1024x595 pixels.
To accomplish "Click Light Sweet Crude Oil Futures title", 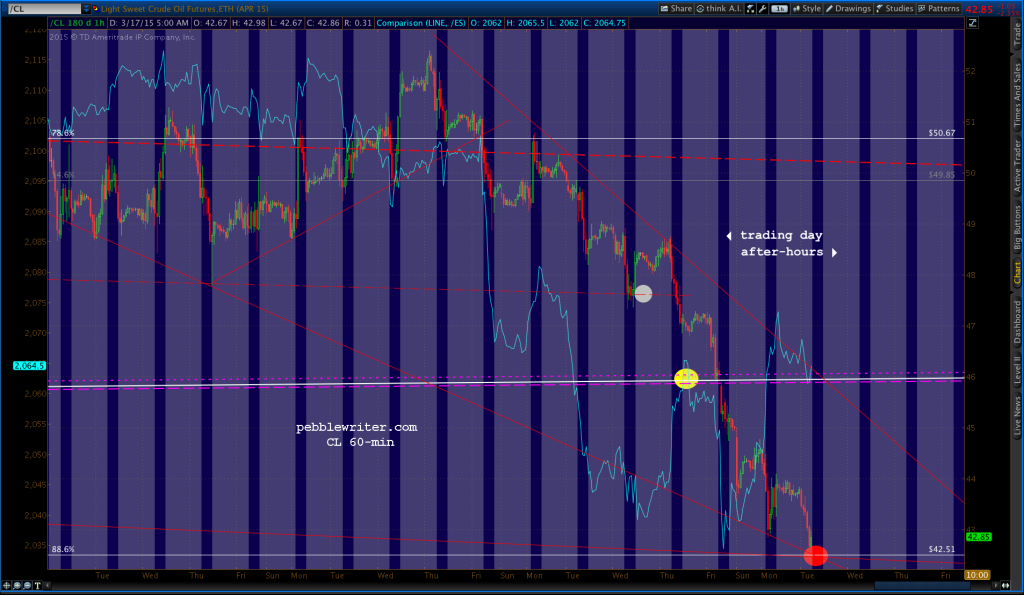I will click(x=184, y=8).
